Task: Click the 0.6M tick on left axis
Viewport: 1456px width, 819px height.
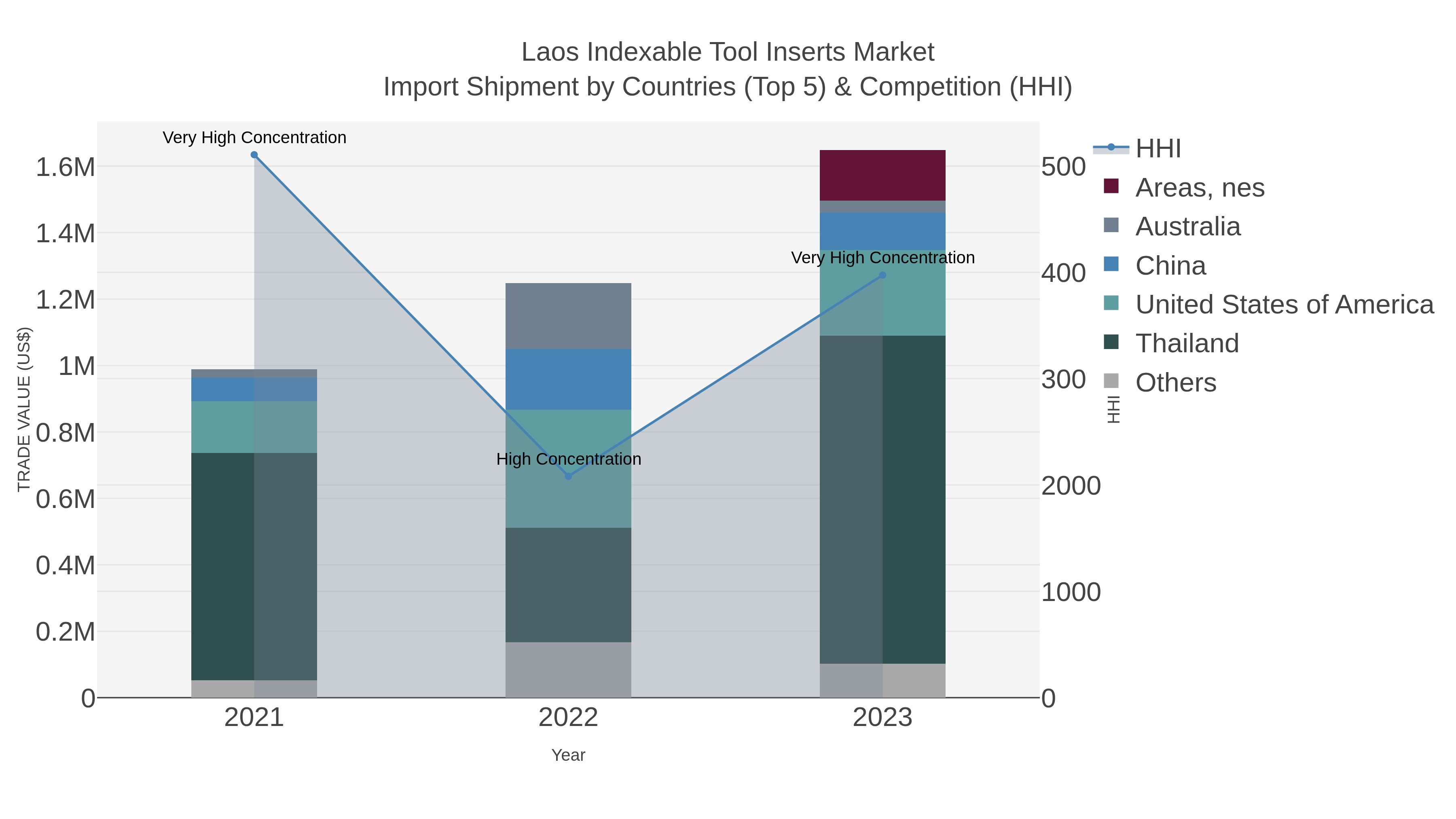Action: click(x=66, y=499)
